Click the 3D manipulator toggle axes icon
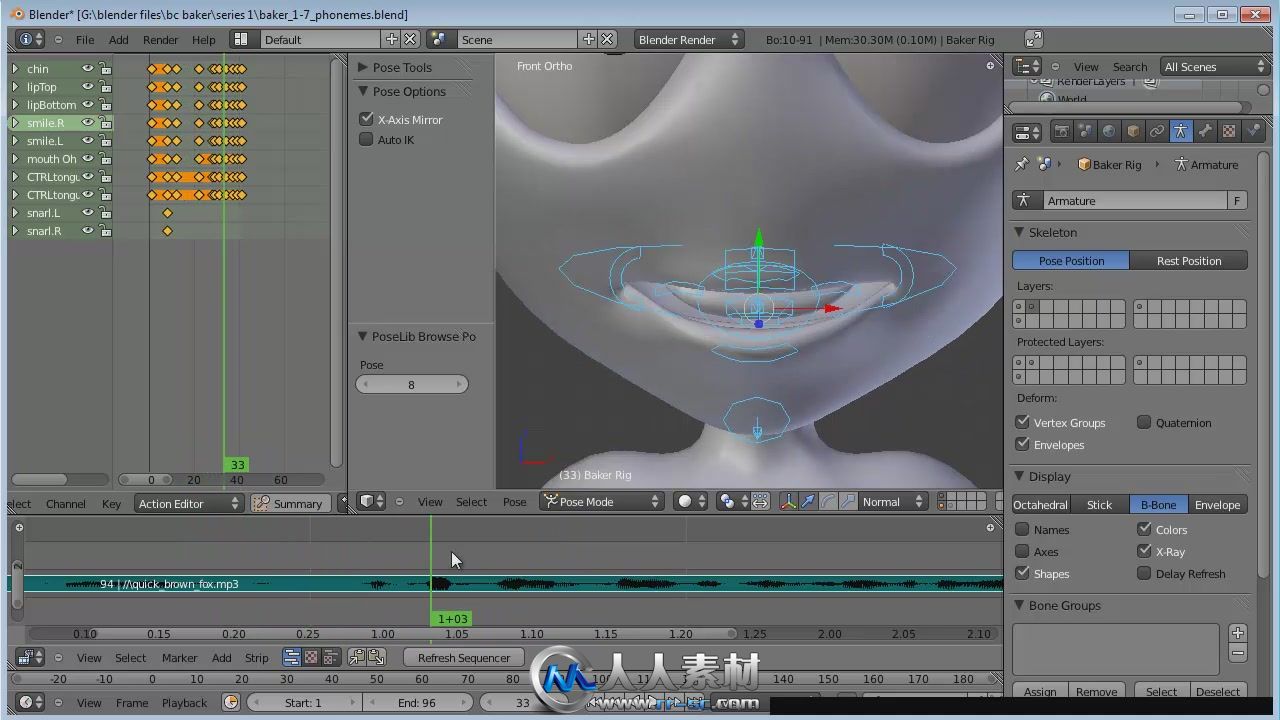The width and height of the screenshot is (1280, 720). click(x=788, y=502)
